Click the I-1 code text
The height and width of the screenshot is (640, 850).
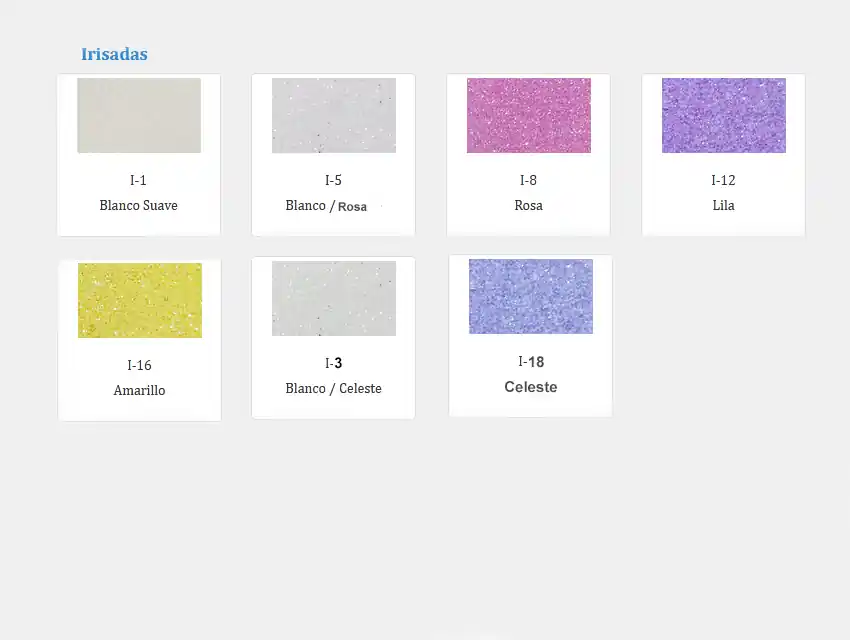(139, 181)
